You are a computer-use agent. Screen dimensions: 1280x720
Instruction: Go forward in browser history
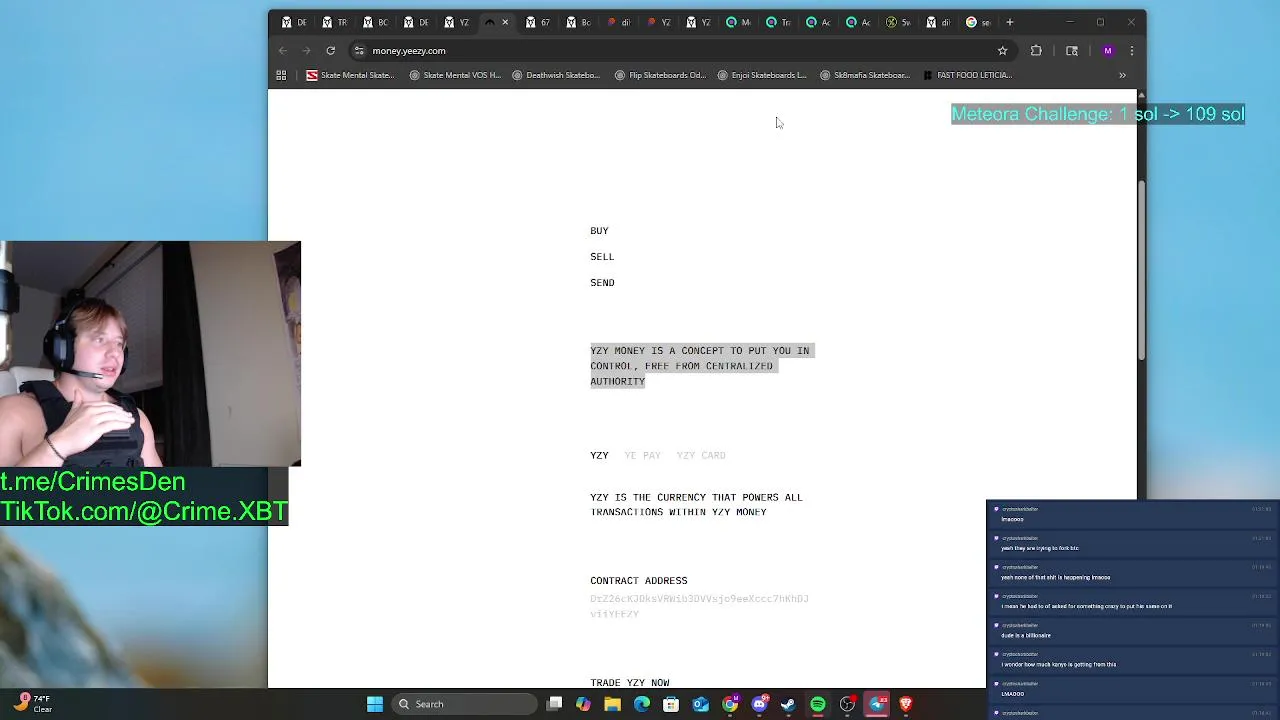[x=307, y=51]
